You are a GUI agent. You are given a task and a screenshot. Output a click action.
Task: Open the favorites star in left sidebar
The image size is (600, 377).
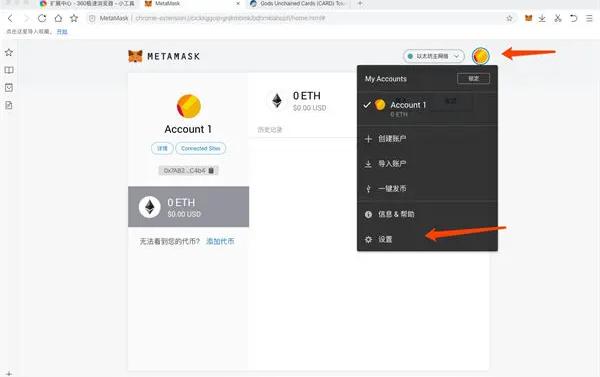point(9,52)
